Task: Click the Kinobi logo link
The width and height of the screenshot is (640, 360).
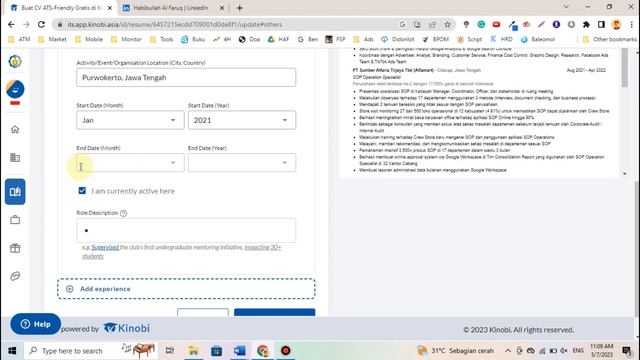Action: (126, 328)
